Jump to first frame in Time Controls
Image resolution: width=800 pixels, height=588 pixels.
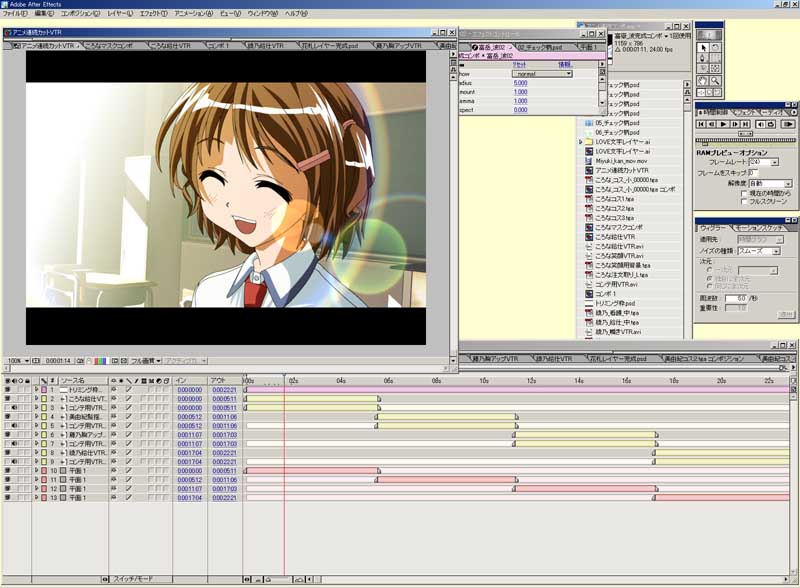(701, 124)
